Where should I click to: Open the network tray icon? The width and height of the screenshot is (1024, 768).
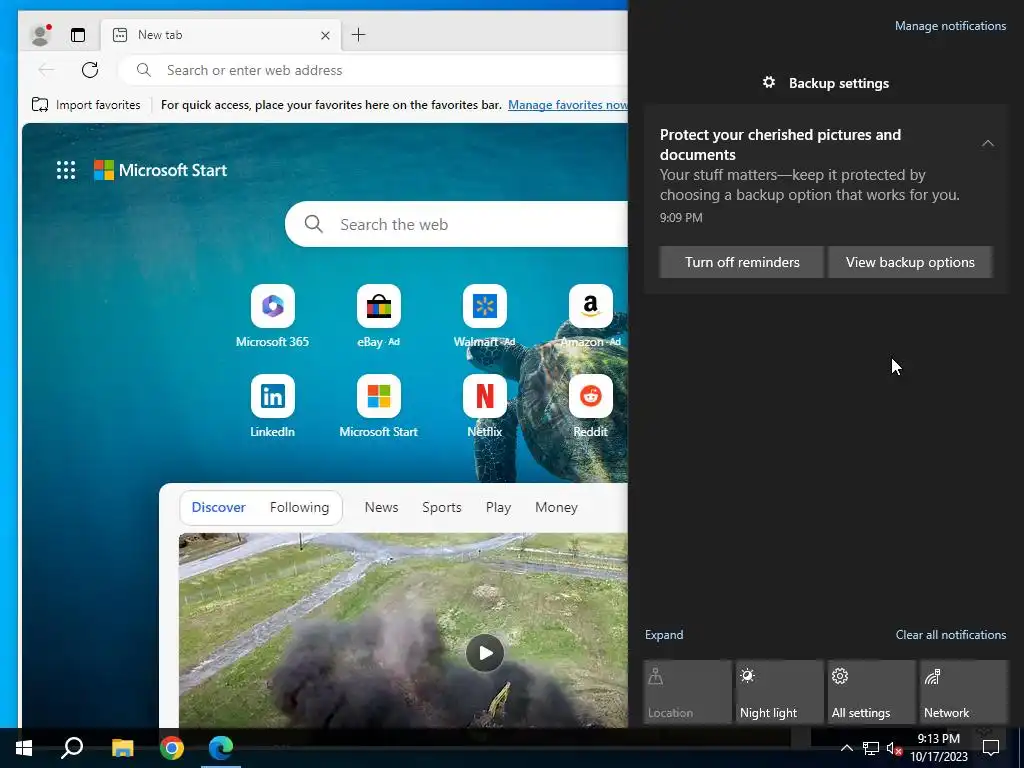tap(871, 748)
